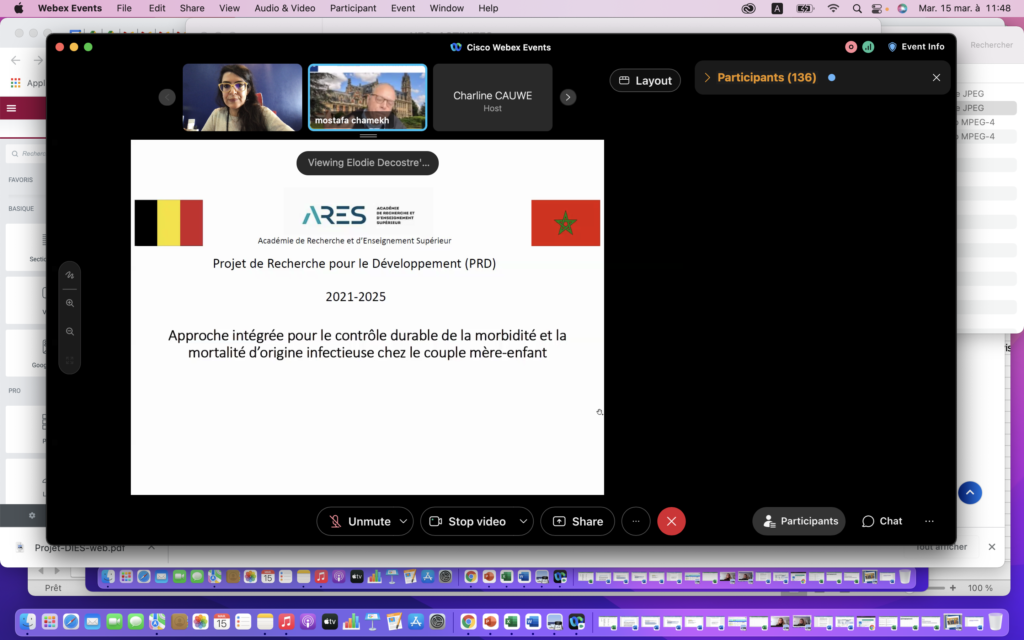Click the blue scroll-to-top arrow in background window
This screenshot has width=1024, height=640.
pos(970,492)
